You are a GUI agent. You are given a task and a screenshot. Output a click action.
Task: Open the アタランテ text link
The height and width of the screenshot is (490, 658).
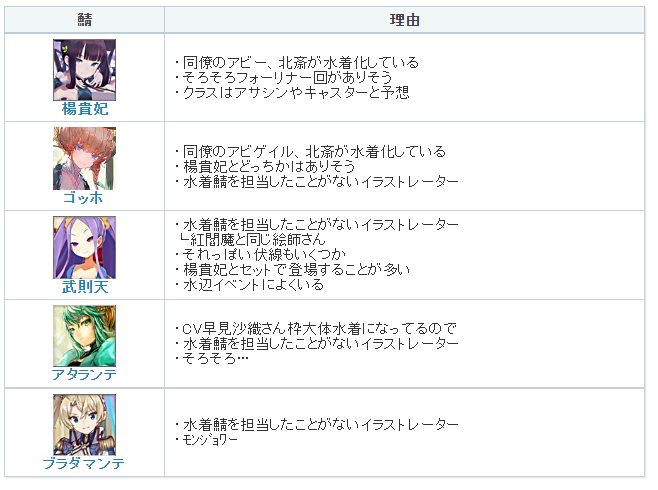tap(84, 375)
